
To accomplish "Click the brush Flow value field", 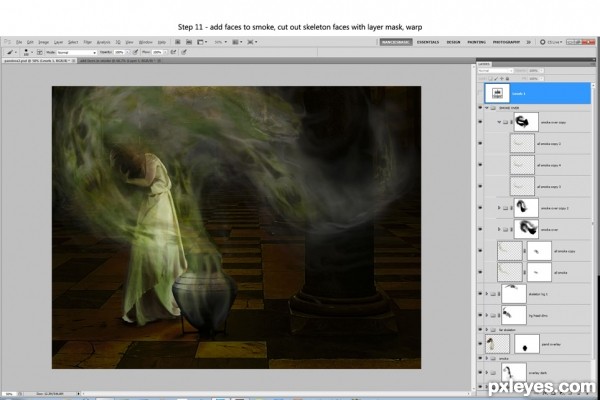I will click(x=157, y=52).
